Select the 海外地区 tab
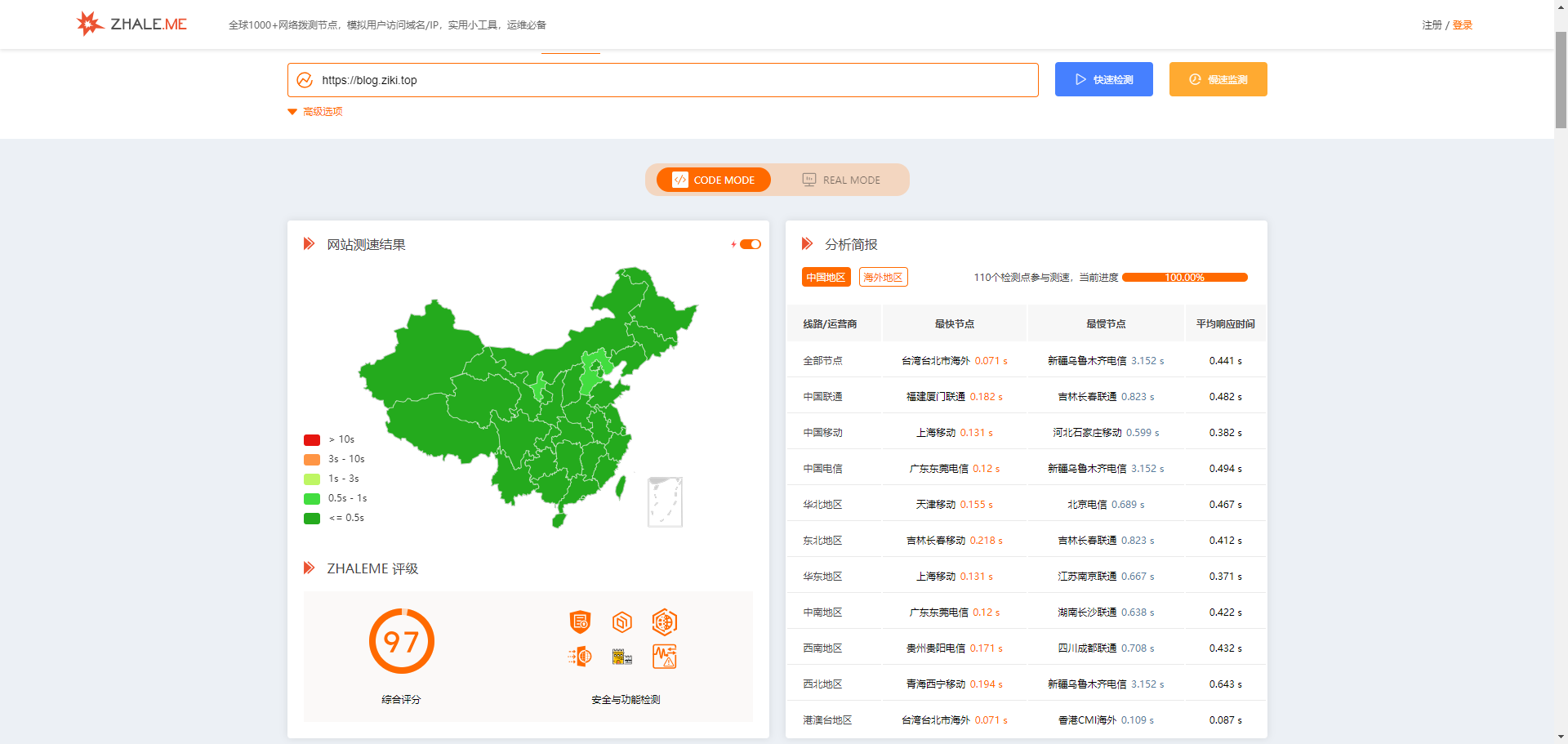The image size is (1568, 744). click(x=883, y=278)
